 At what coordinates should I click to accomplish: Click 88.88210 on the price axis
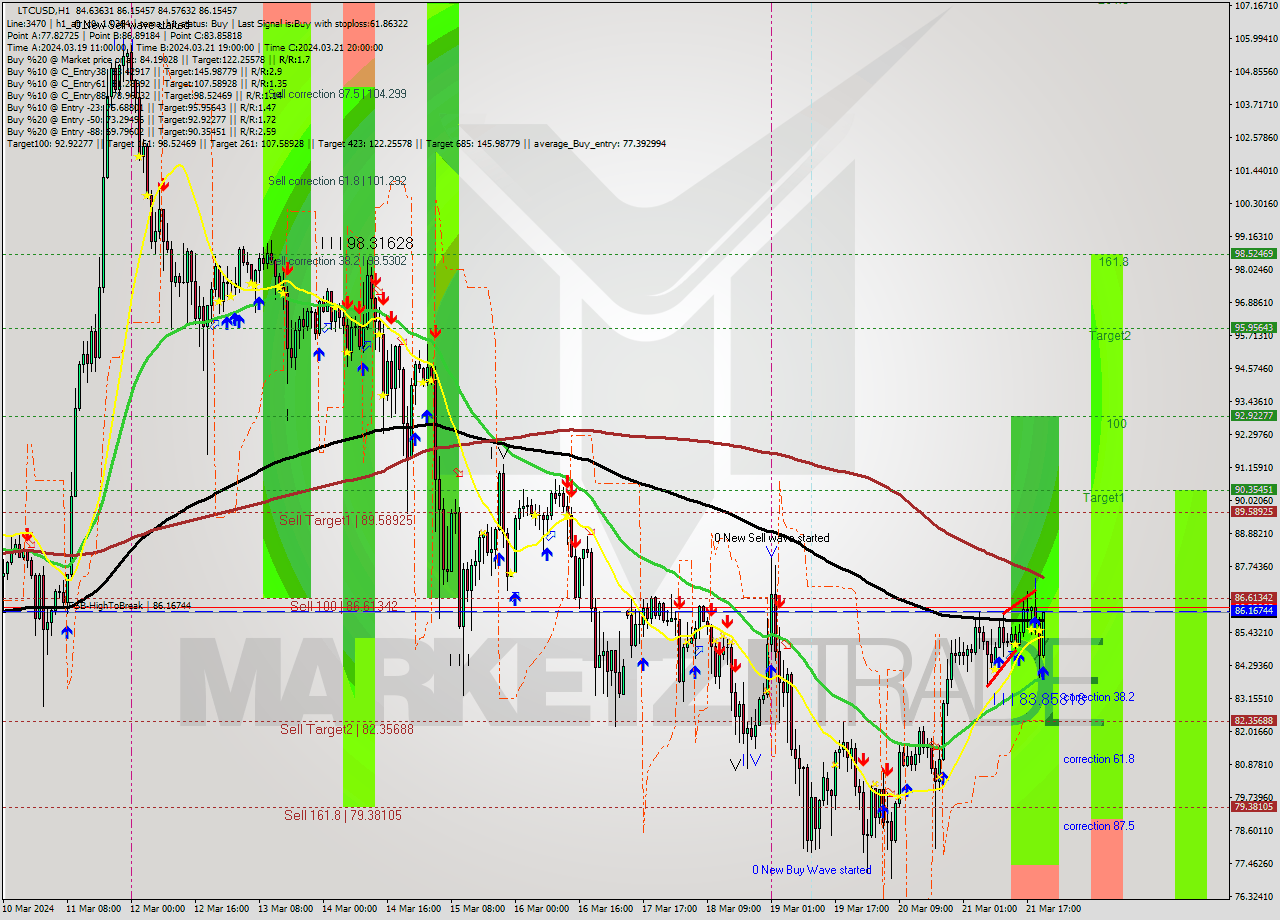1254,533
